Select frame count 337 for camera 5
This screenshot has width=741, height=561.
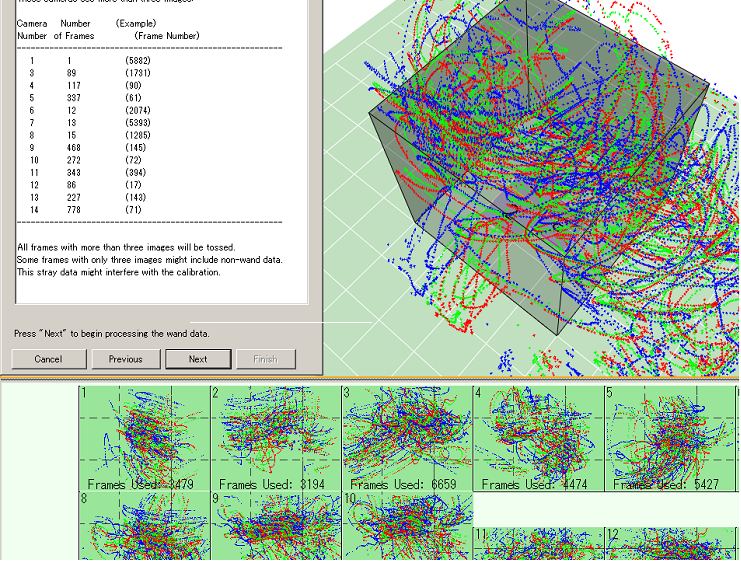pyautogui.click(x=74, y=98)
